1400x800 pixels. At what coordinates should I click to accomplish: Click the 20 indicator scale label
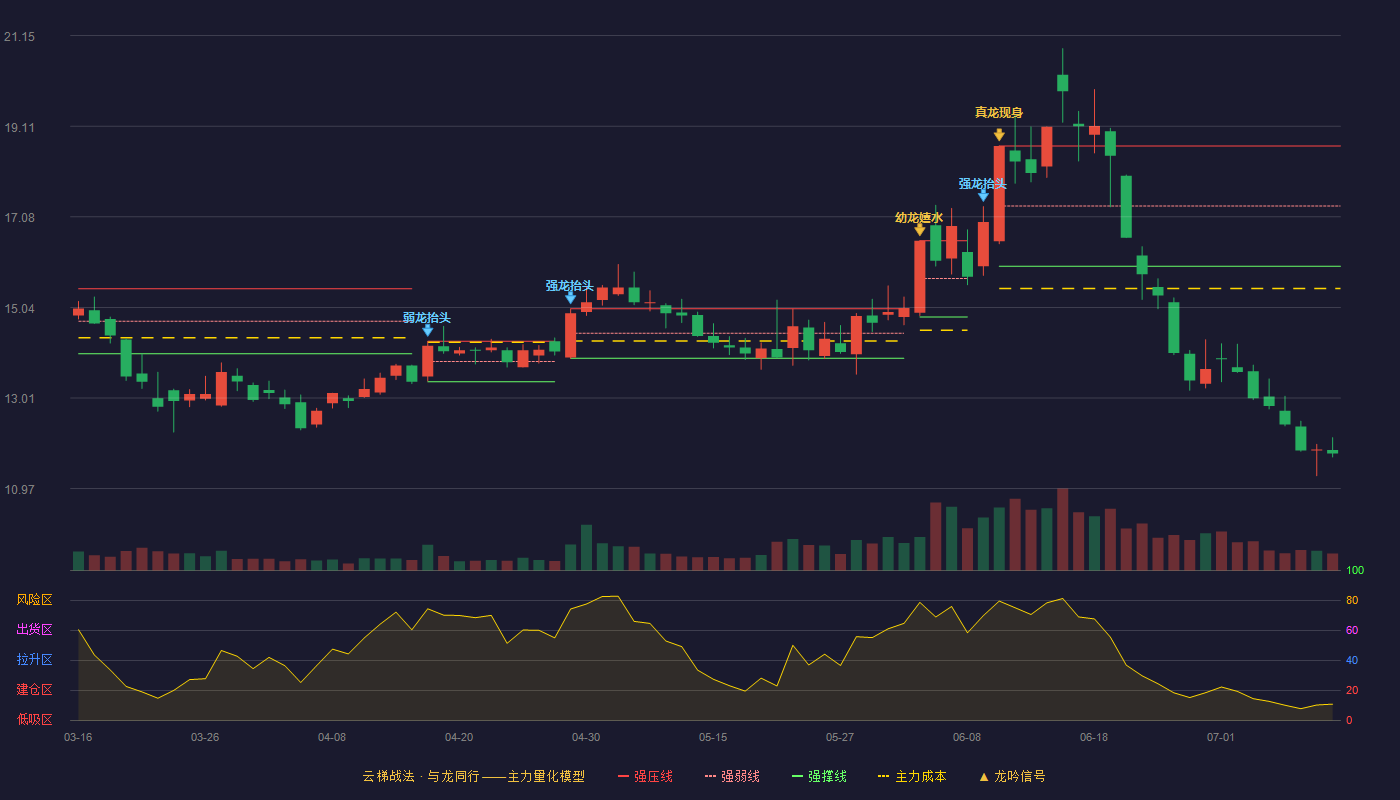coord(1352,691)
